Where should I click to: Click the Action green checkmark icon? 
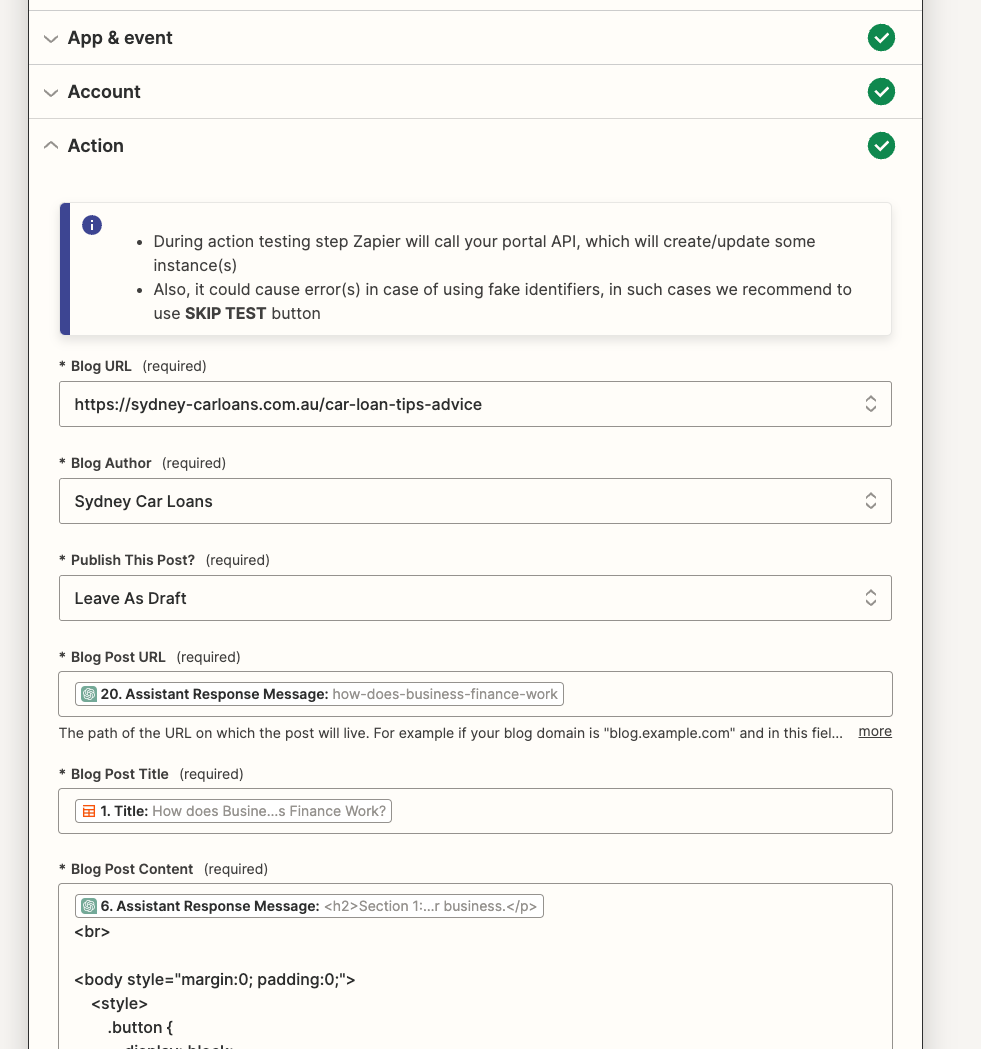click(881, 146)
